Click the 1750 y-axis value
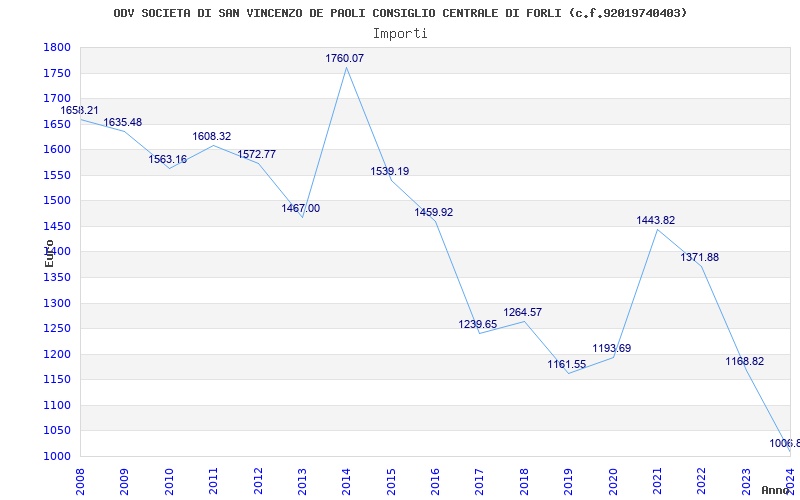The image size is (800, 500). tap(57, 73)
